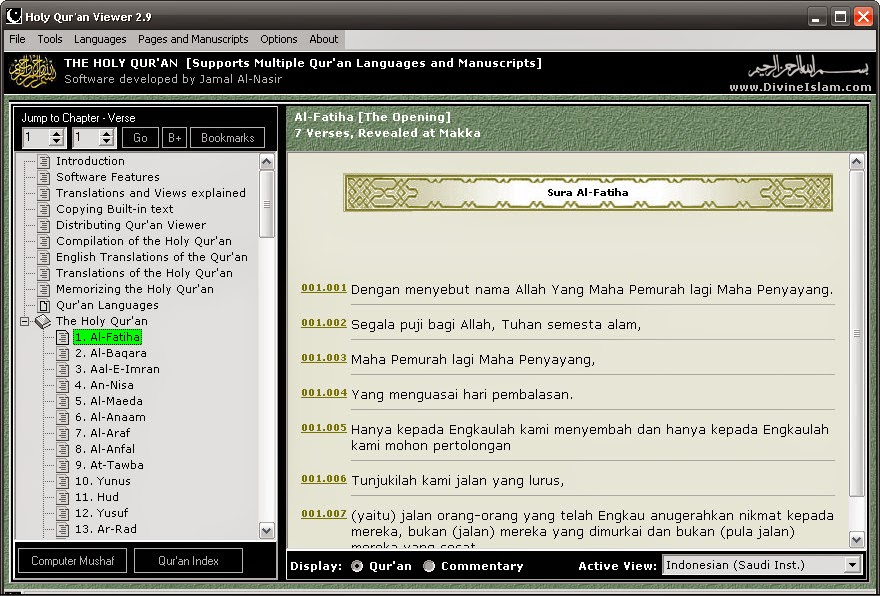Click the Al-Fatiha chapter page icon

(x=62, y=338)
